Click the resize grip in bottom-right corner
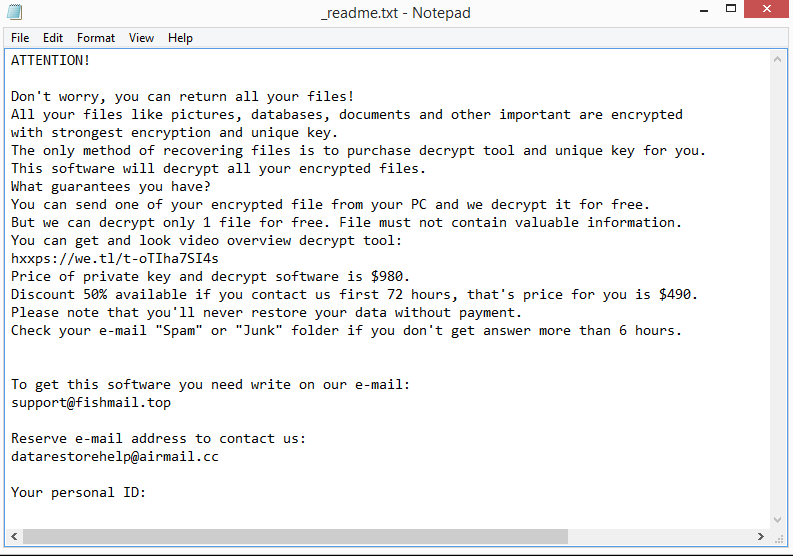This screenshot has width=793, height=556. [x=780, y=537]
